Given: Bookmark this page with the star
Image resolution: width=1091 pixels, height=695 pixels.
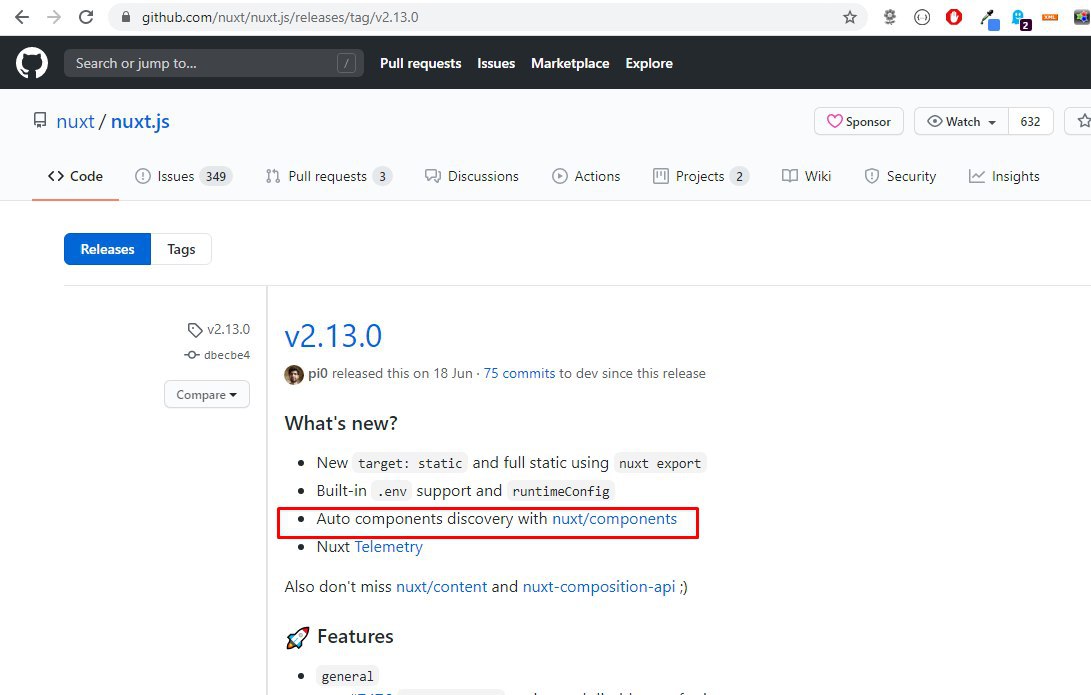Looking at the screenshot, I should pos(850,17).
